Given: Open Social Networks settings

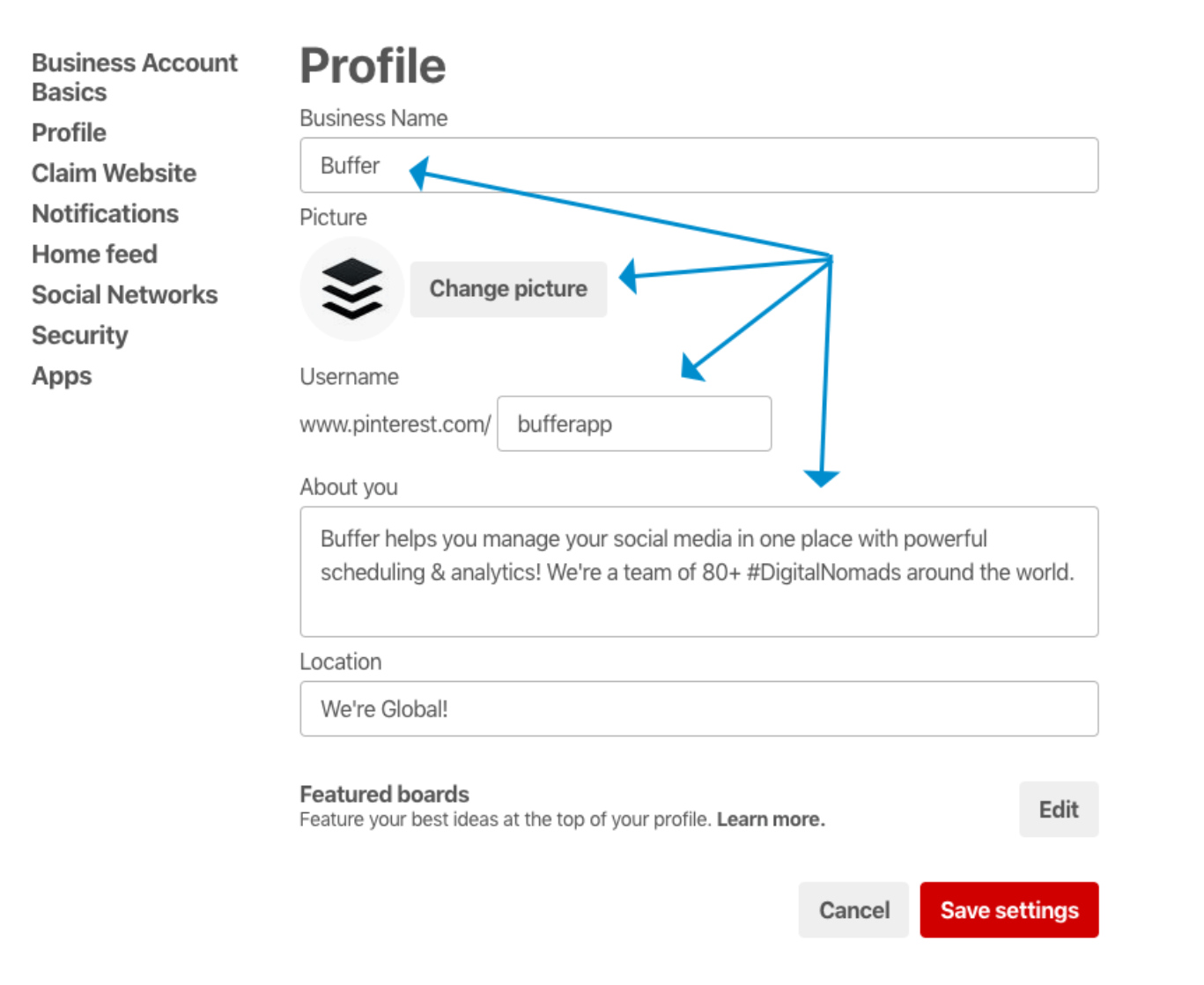Looking at the screenshot, I should point(124,295).
